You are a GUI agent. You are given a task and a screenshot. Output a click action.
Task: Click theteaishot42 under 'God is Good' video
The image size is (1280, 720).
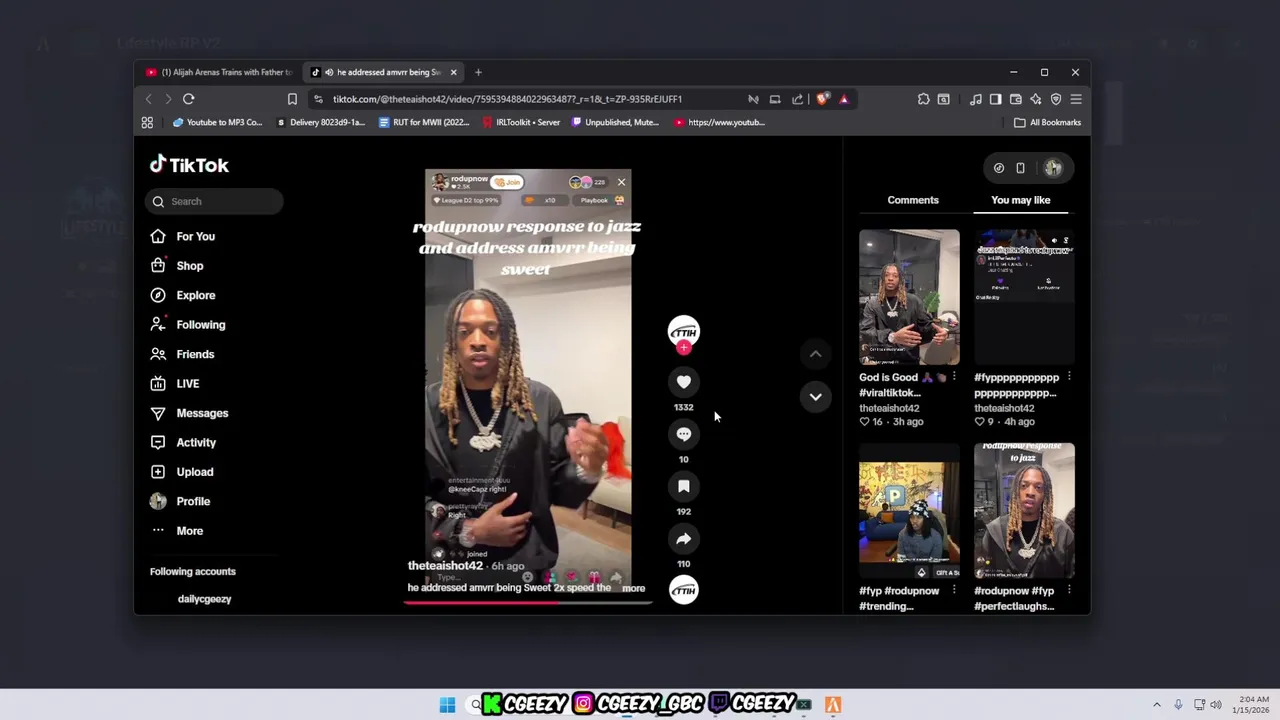coord(889,408)
